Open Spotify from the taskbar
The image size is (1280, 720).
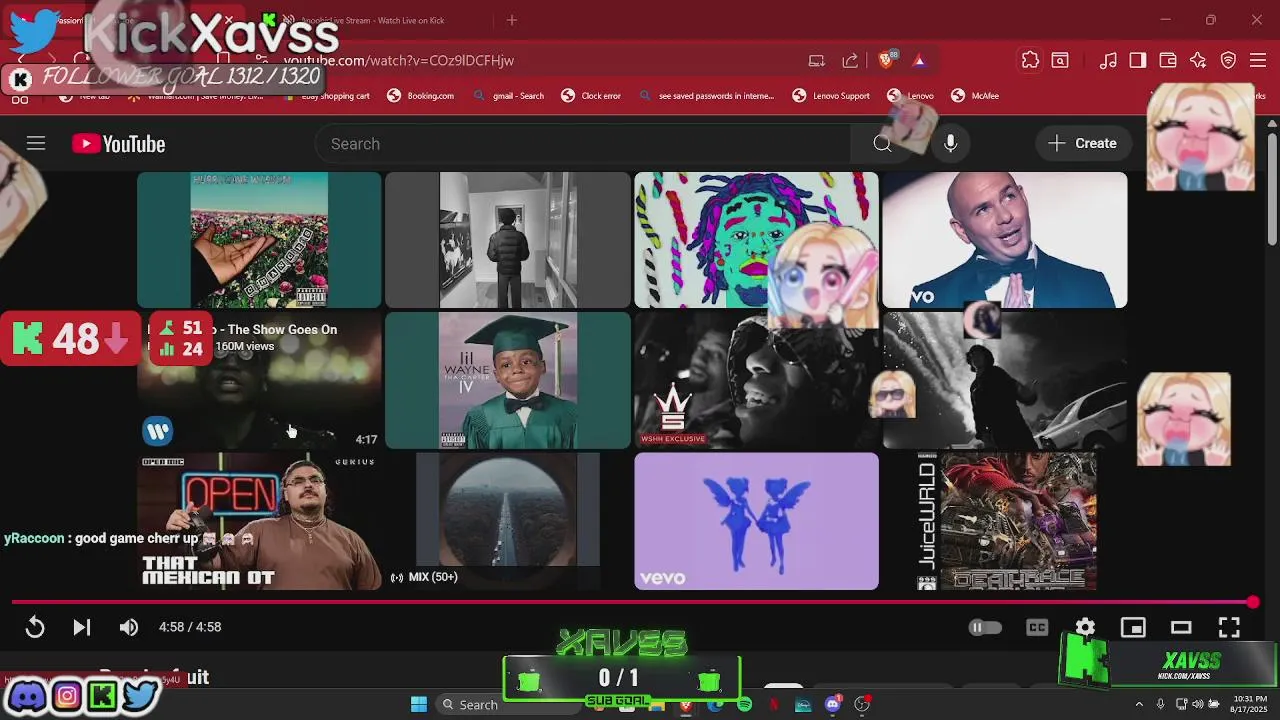[x=744, y=704]
